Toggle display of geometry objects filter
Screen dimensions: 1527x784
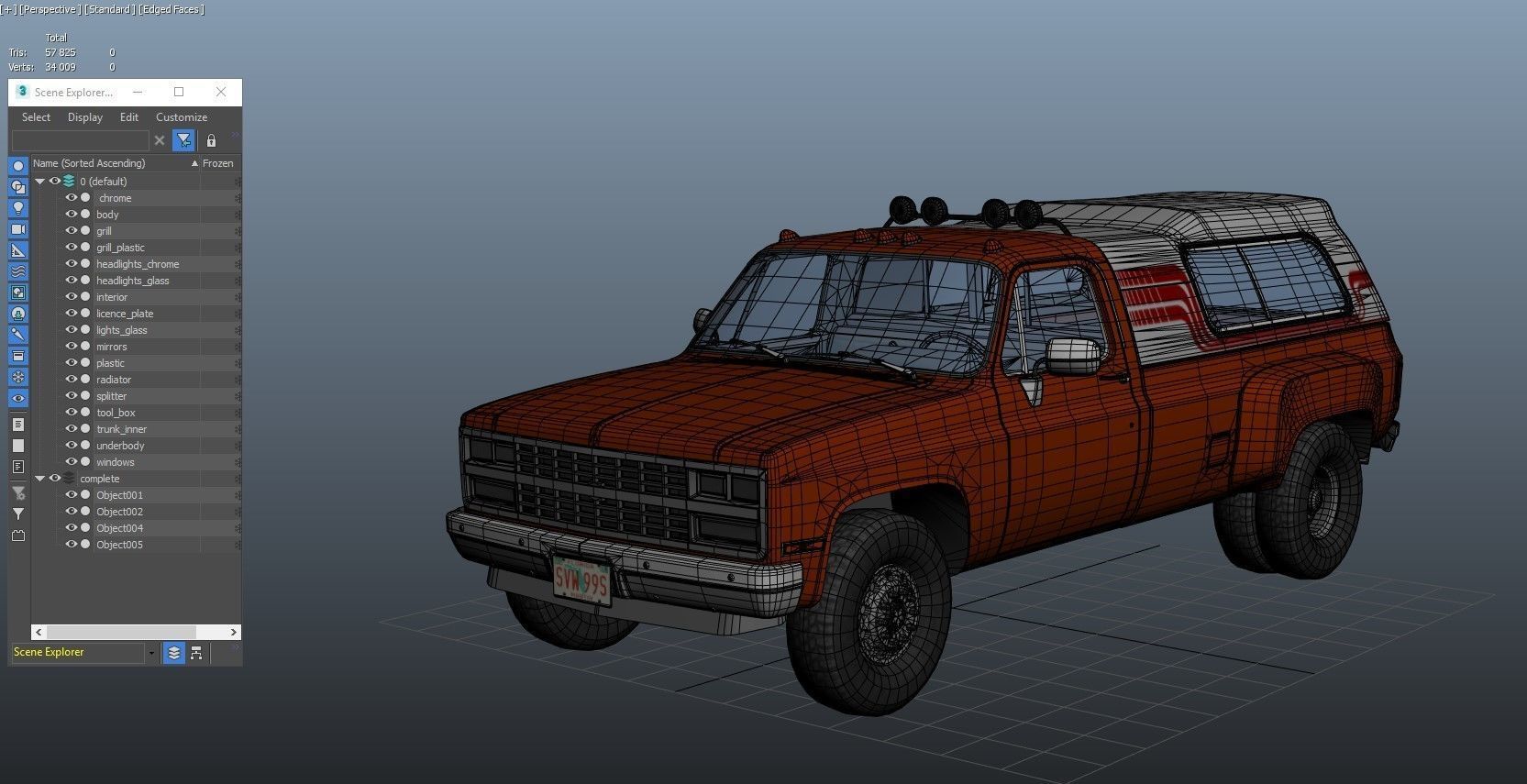[x=18, y=166]
